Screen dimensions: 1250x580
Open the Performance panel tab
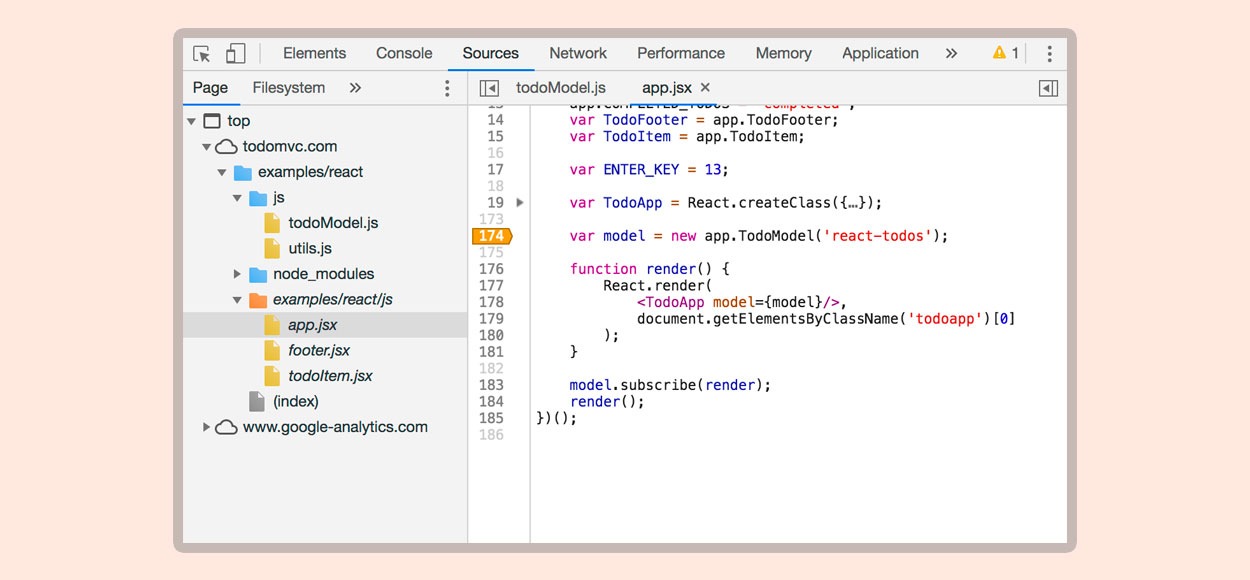(x=681, y=54)
